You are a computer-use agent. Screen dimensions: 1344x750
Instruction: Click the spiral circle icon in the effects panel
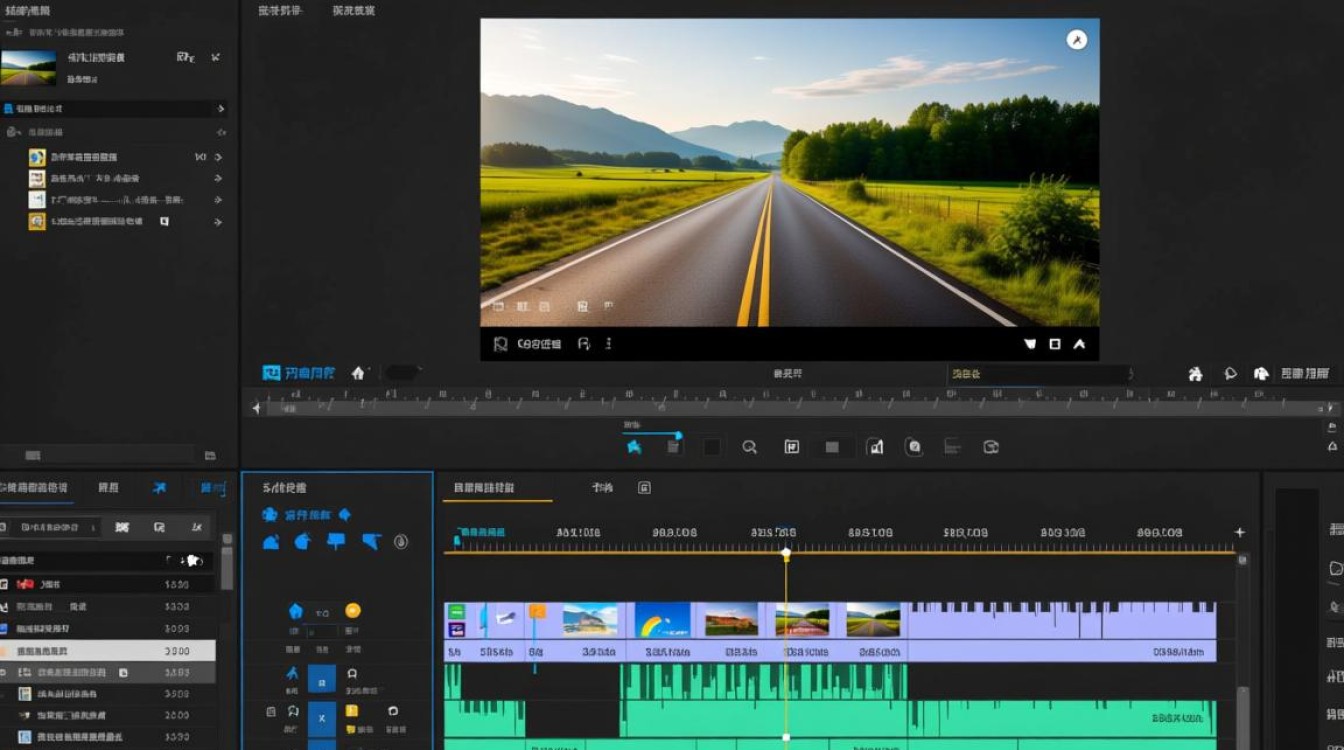tap(401, 542)
